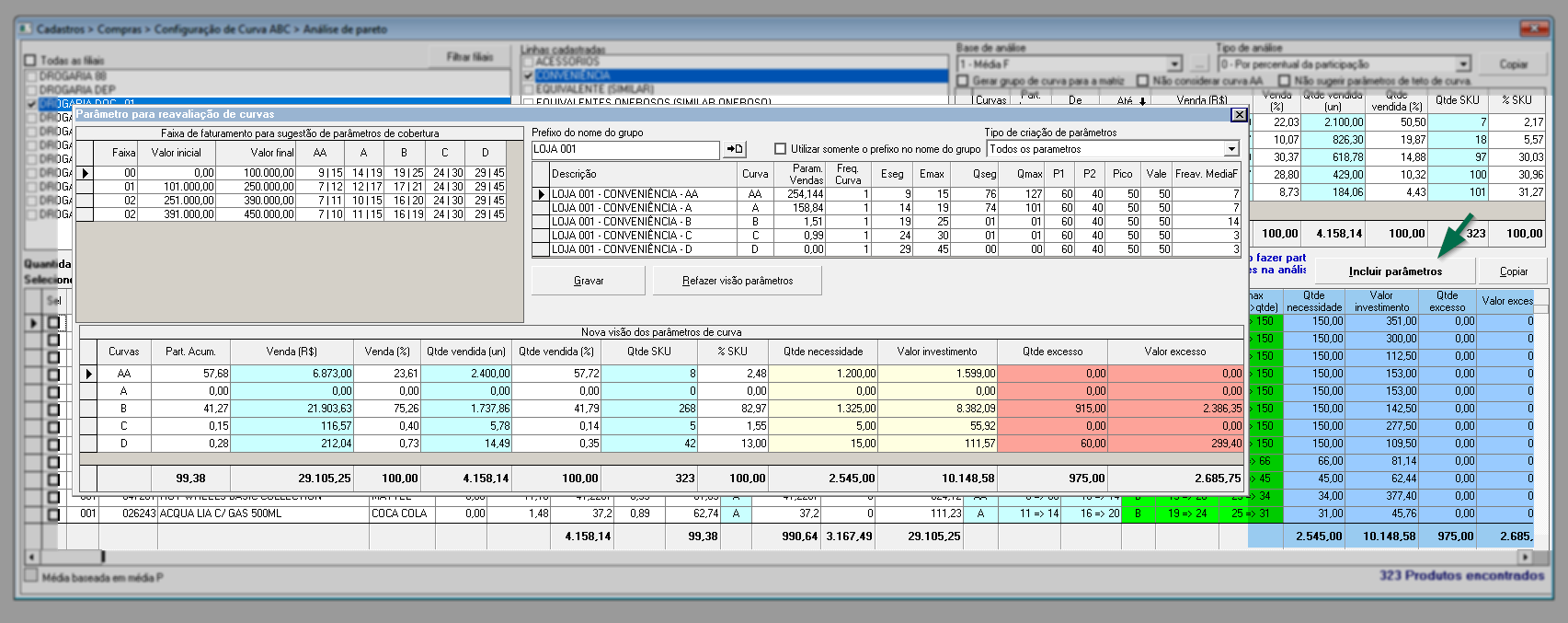The width and height of the screenshot is (1568, 623).
Task: Click the 'Prefixo do nome do grupo' input field
Action: [625, 149]
